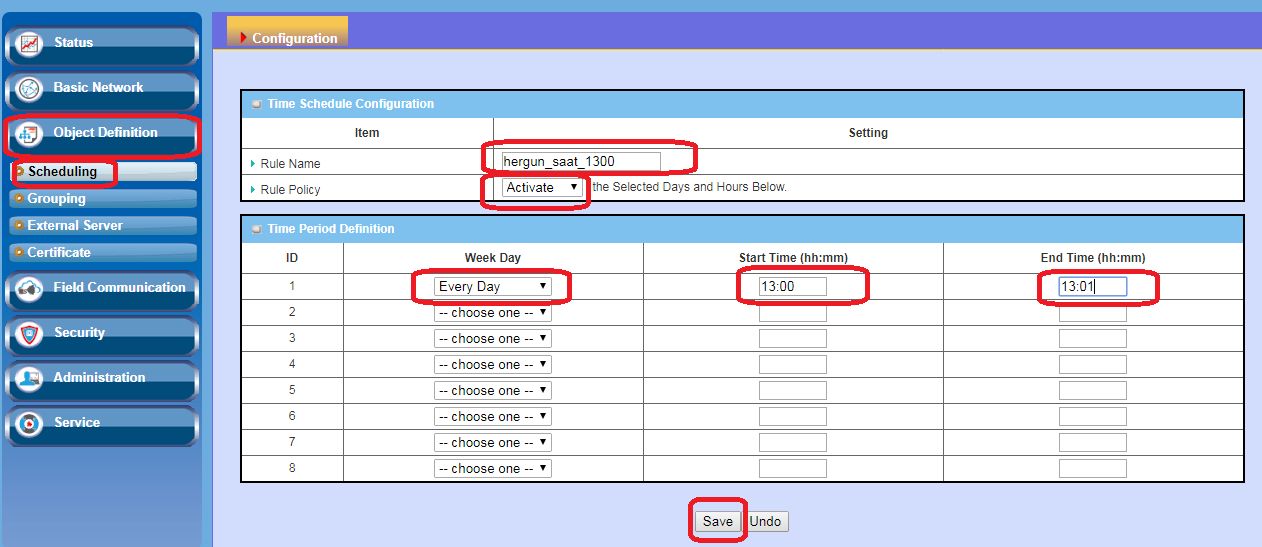This screenshot has height=547, width=1262.
Task: Click the Undo button
Action: (x=766, y=521)
